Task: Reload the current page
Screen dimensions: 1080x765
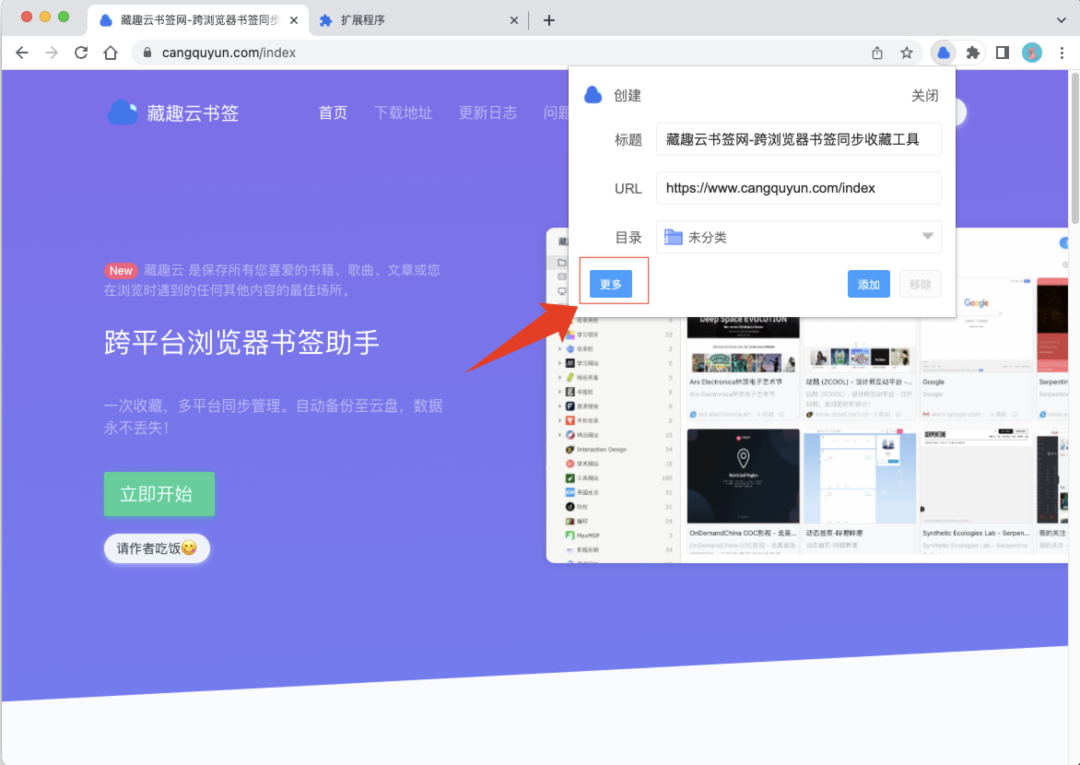Action: (81, 52)
